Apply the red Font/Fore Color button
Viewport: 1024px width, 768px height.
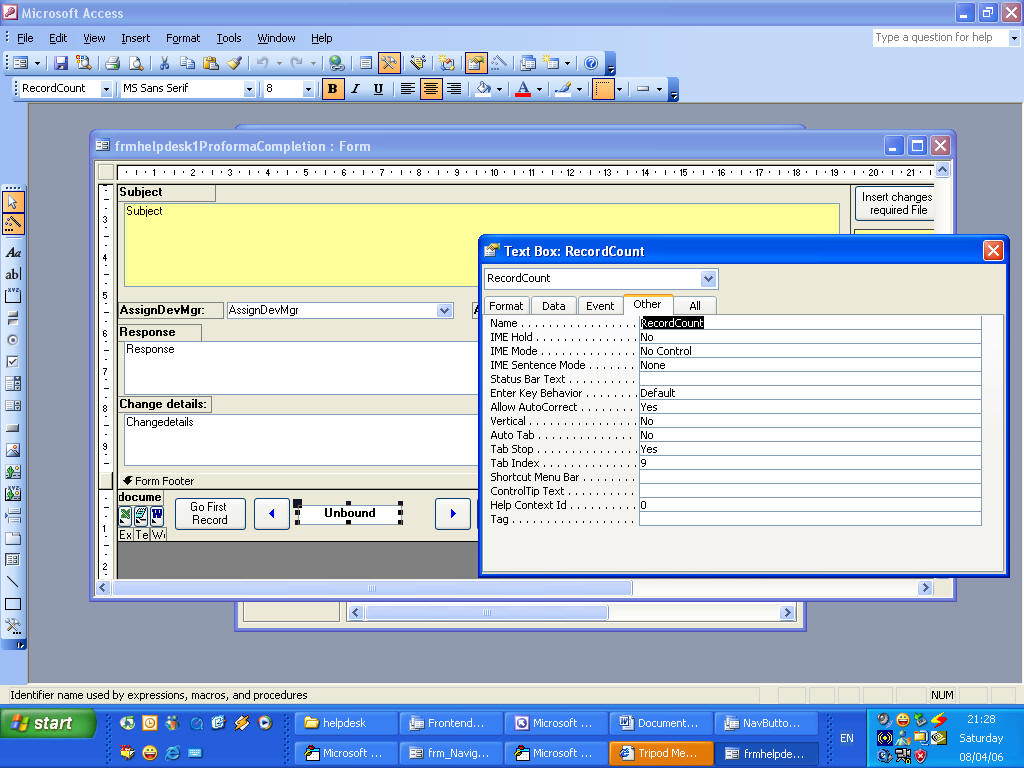(523, 89)
